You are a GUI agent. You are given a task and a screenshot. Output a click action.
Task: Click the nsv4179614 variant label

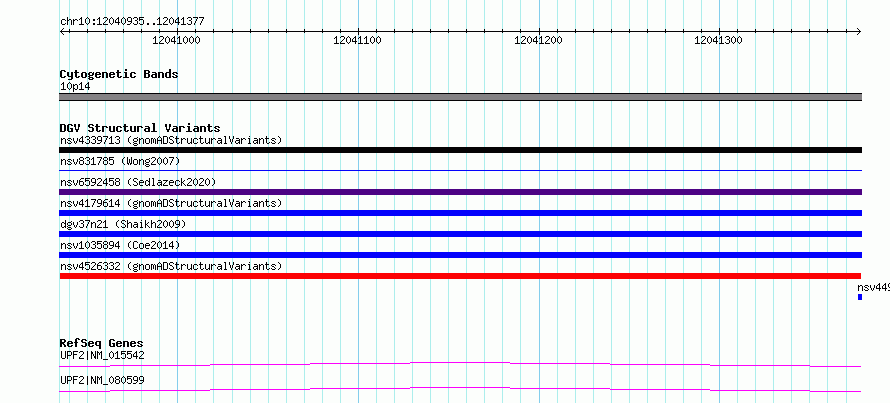pyautogui.click(x=171, y=203)
